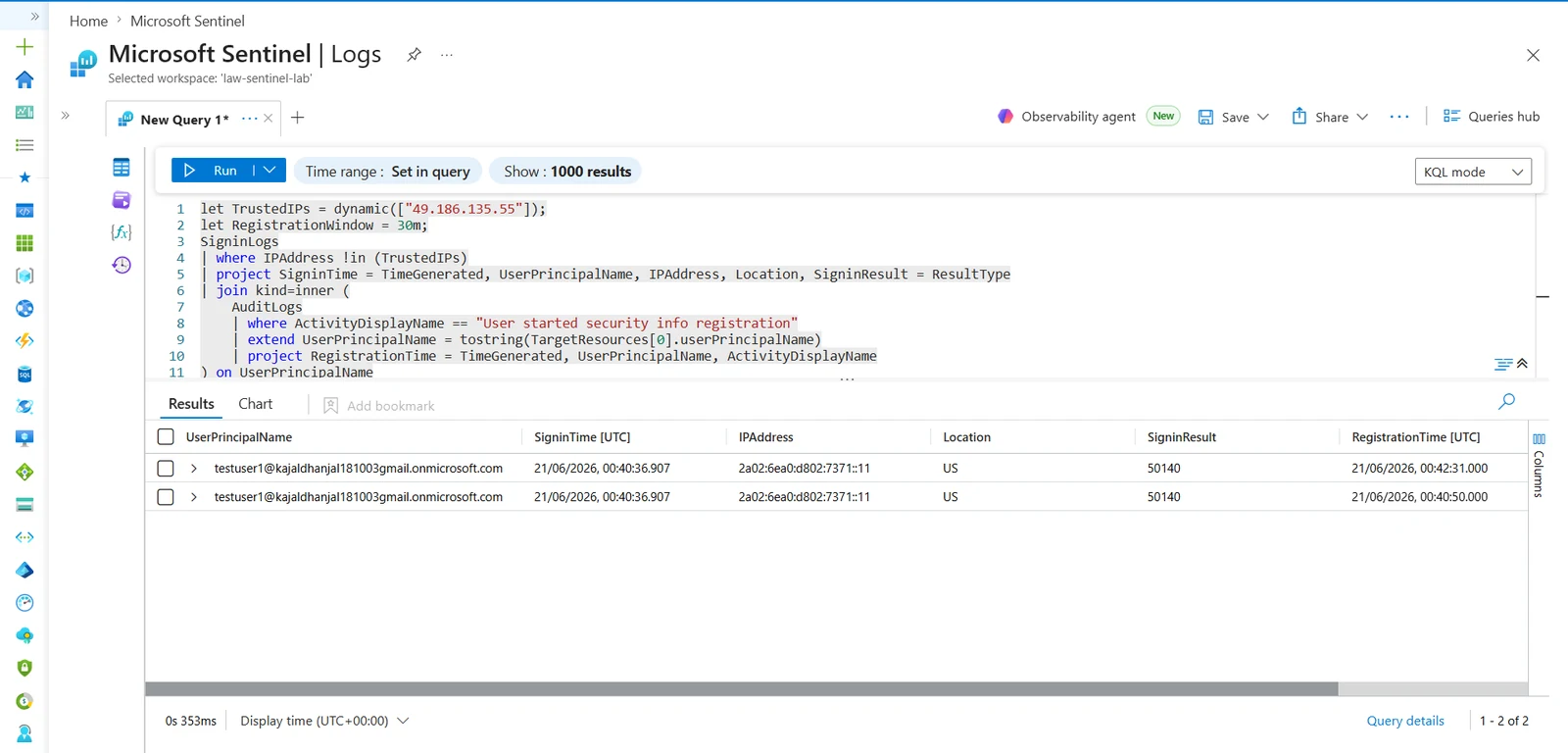Viewport: 1568px width, 753px height.
Task: Click the horizontal results scrollbar
Action: click(x=742, y=689)
